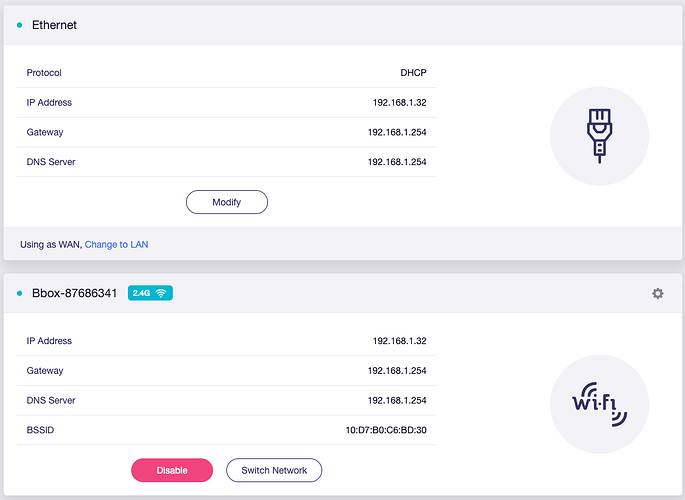Click the DHCP protocol value
This screenshot has width=685, height=500.
coord(413,73)
